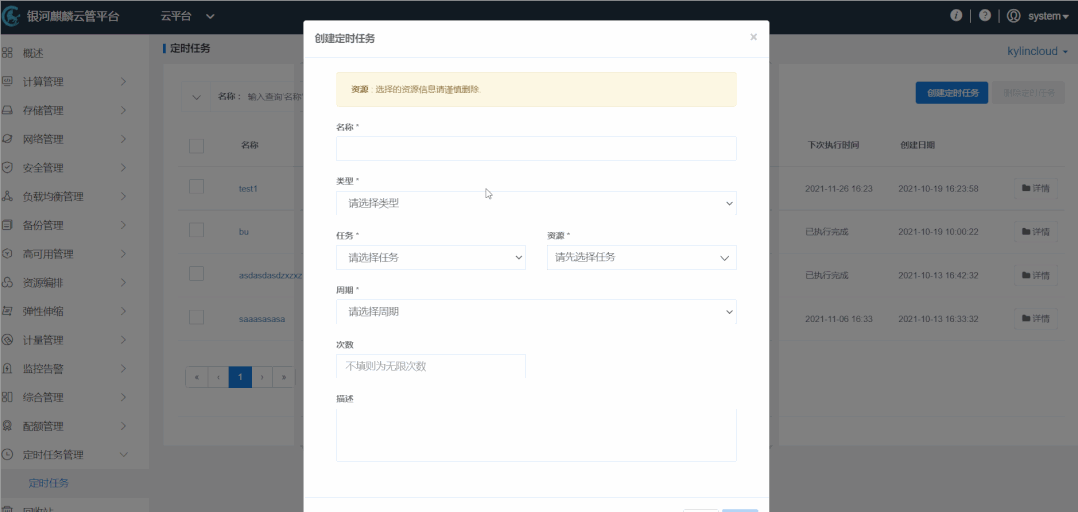Screen dimensions: 1078x512
Task: Click the 网络管理 network icon in sidebar
Action: click(8, 139)
